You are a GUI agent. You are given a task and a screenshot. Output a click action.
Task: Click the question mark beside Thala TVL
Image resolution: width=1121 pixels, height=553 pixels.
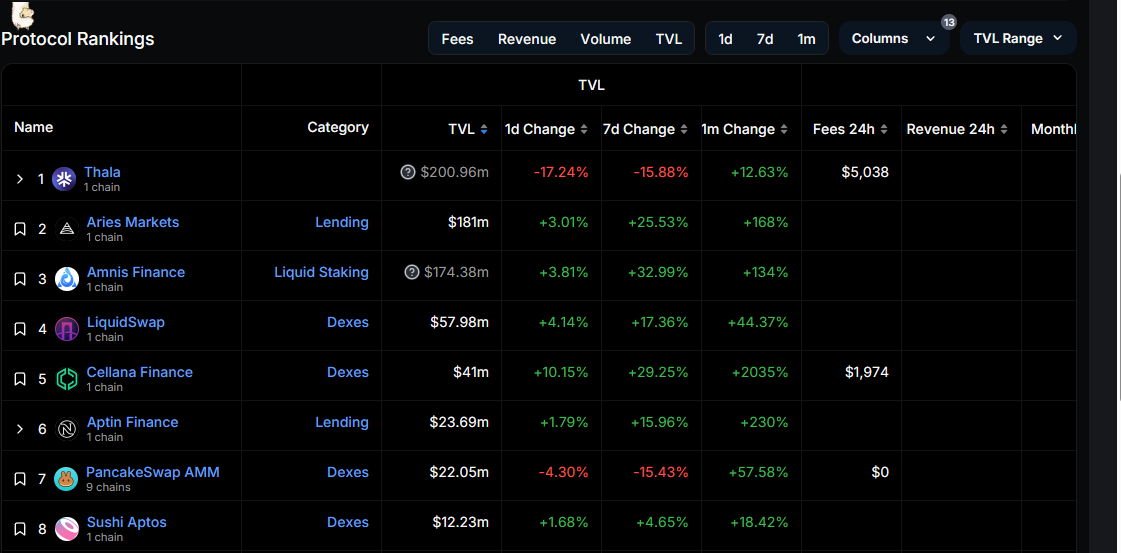click(408, 172)
